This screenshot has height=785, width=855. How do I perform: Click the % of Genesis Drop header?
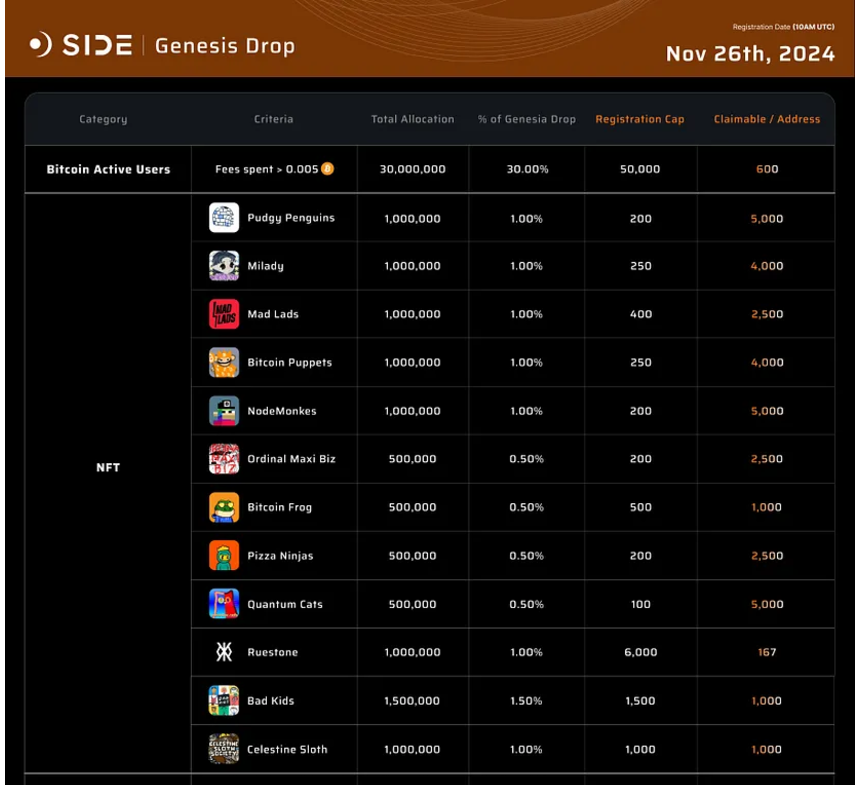tap(527, 119)
